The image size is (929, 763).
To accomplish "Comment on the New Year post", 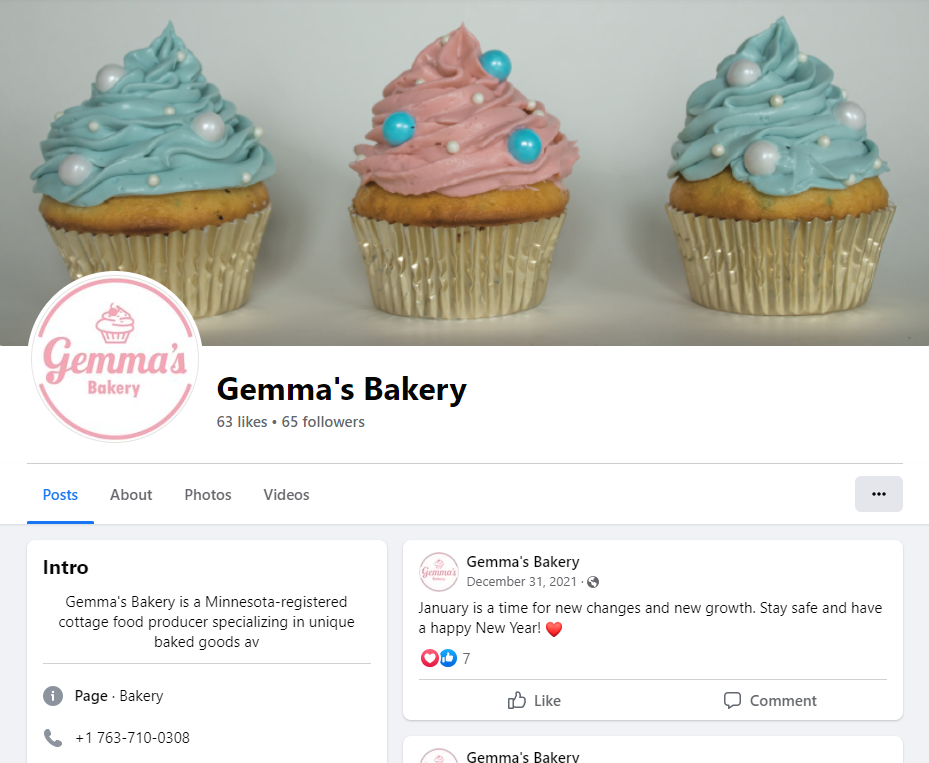I will tap(770, 701).
